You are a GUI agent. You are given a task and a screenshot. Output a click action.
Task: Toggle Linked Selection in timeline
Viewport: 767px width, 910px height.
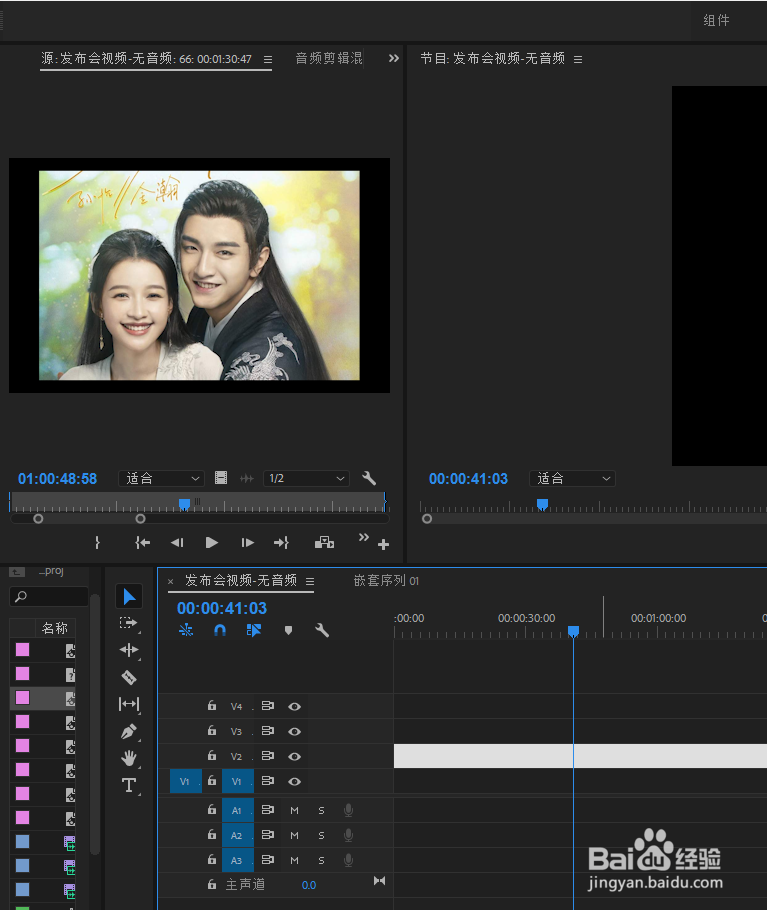click(254, 630)
